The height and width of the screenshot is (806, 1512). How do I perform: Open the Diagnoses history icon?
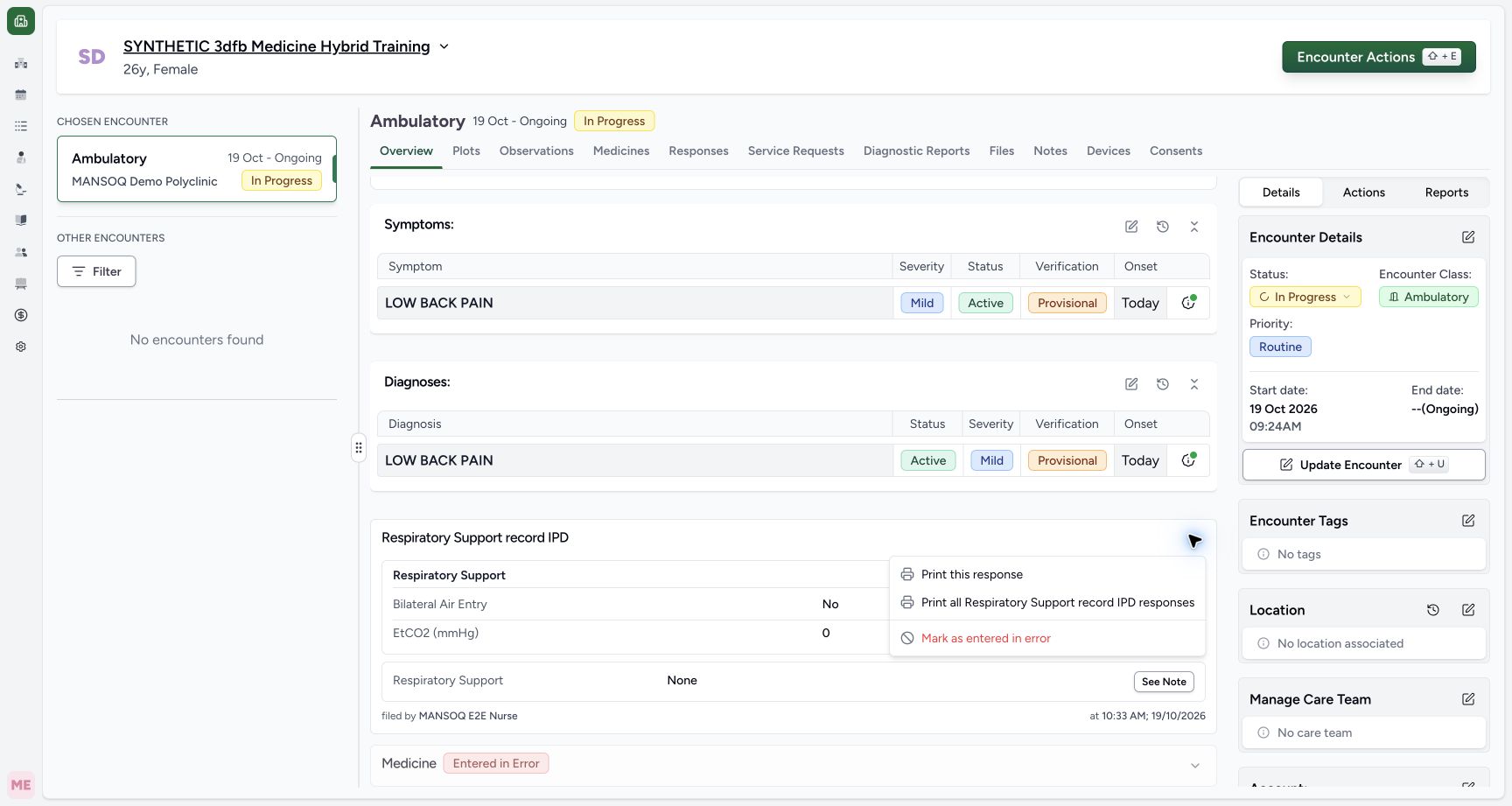(x=1163, y=384)
